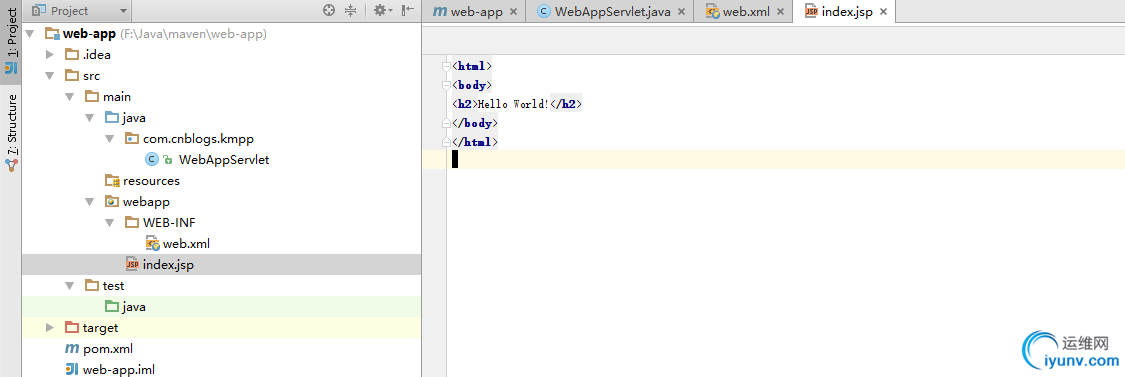Select pom.xml in the project tree

tap(108, 349)
